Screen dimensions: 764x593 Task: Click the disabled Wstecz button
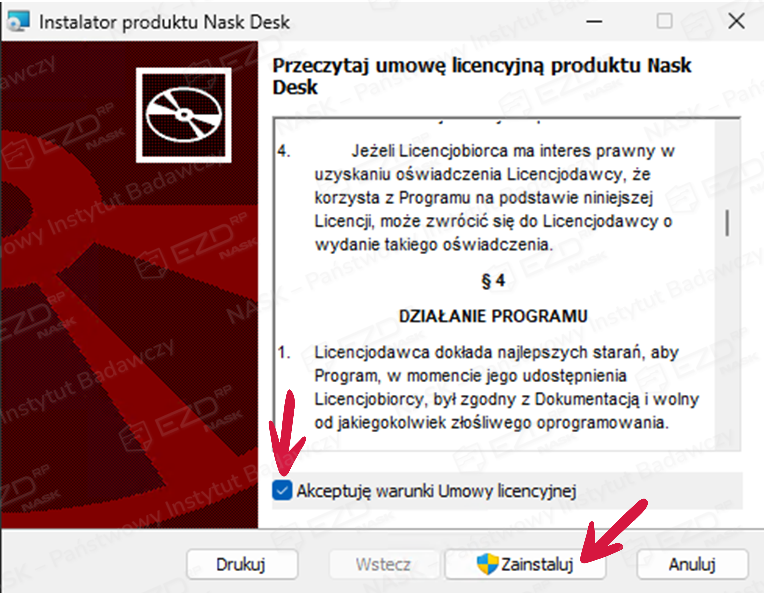(383, 564)
